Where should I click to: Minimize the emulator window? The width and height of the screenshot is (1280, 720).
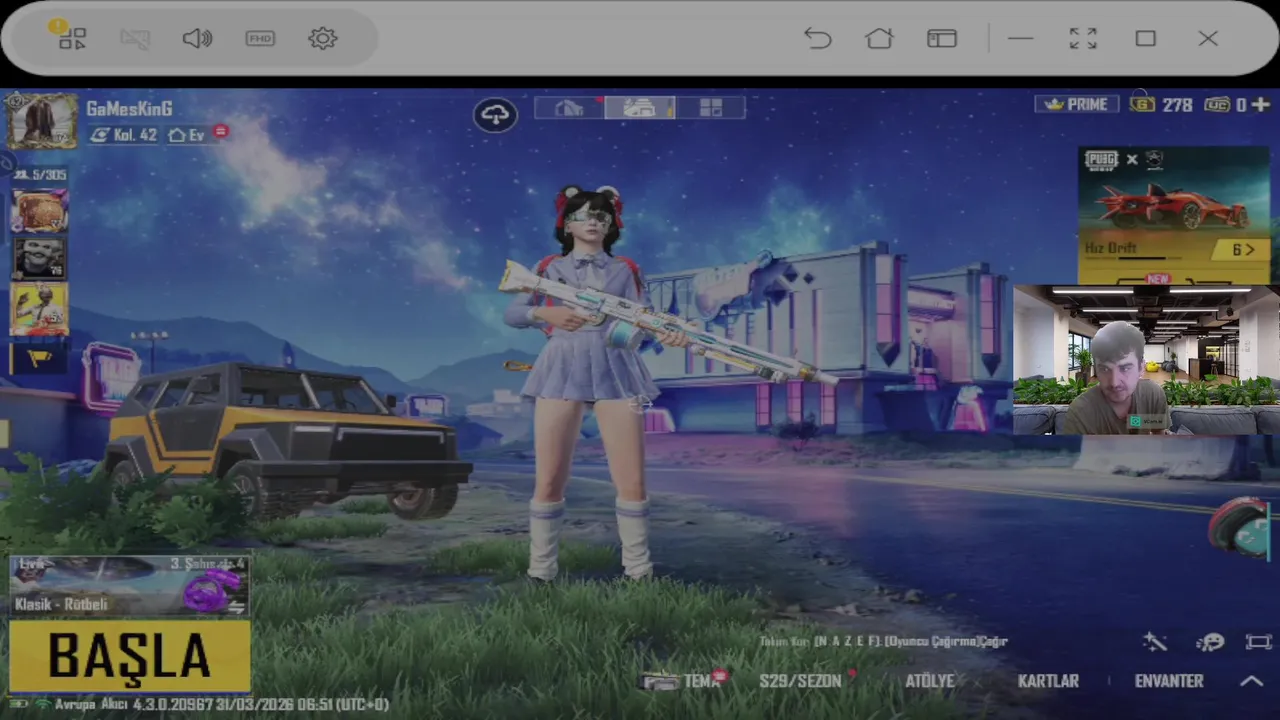tap(1020, 38)
